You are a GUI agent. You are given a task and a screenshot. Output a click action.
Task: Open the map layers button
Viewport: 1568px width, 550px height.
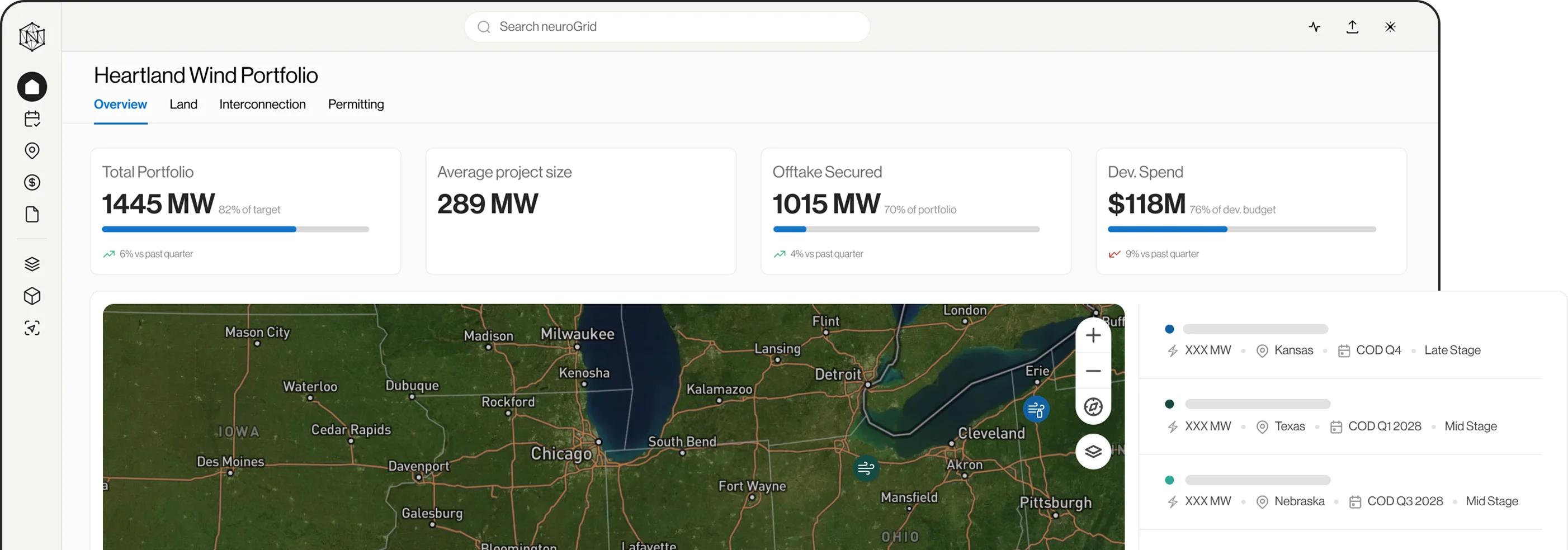[x=1093, y=452]
